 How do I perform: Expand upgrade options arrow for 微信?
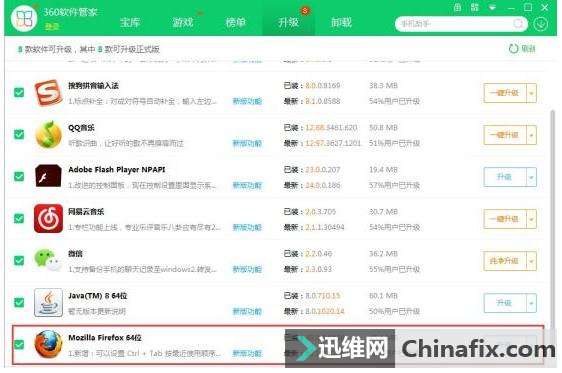point(531,261)
